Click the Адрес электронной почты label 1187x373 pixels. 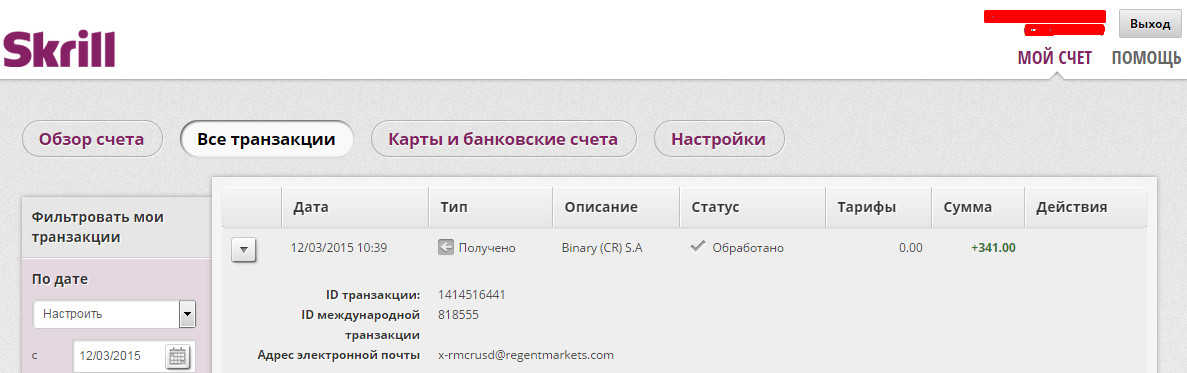click(338, 355)
